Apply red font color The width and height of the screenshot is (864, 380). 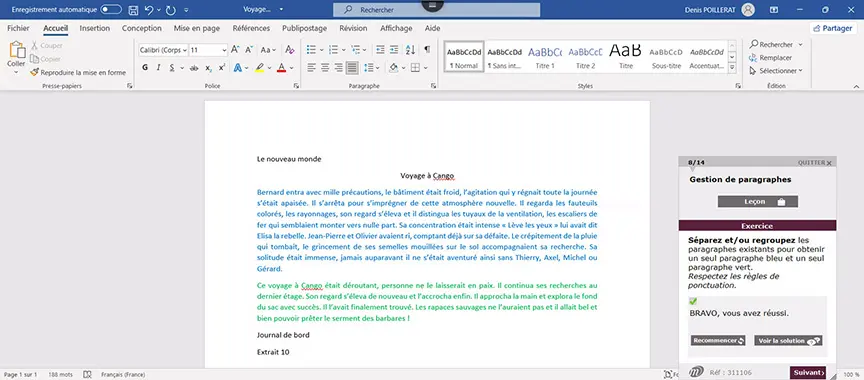[281, 68]
